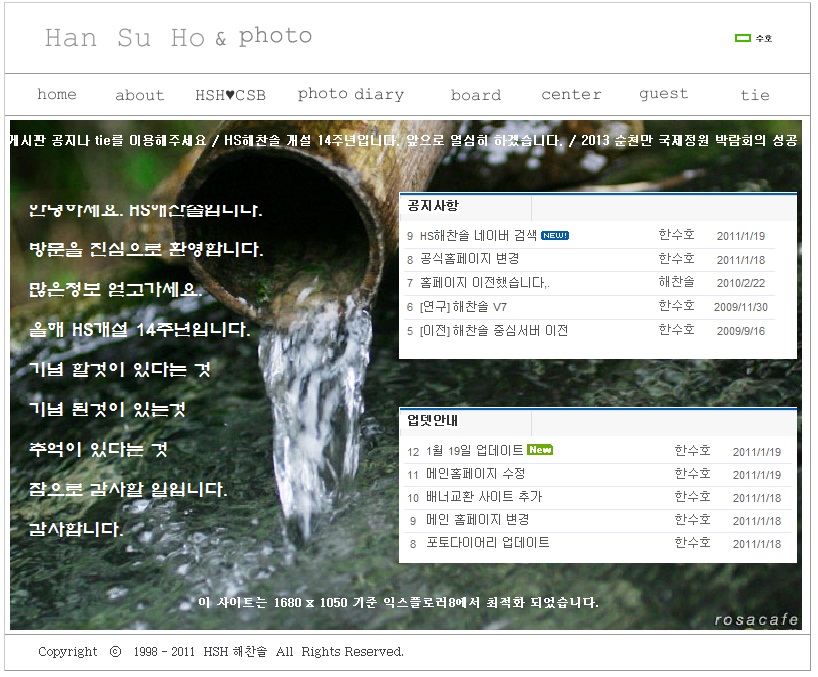Viewport: 818px width, 677px height.
Task: Open the 배너교환 사이트 추가 entry
Action: (484, 497)
